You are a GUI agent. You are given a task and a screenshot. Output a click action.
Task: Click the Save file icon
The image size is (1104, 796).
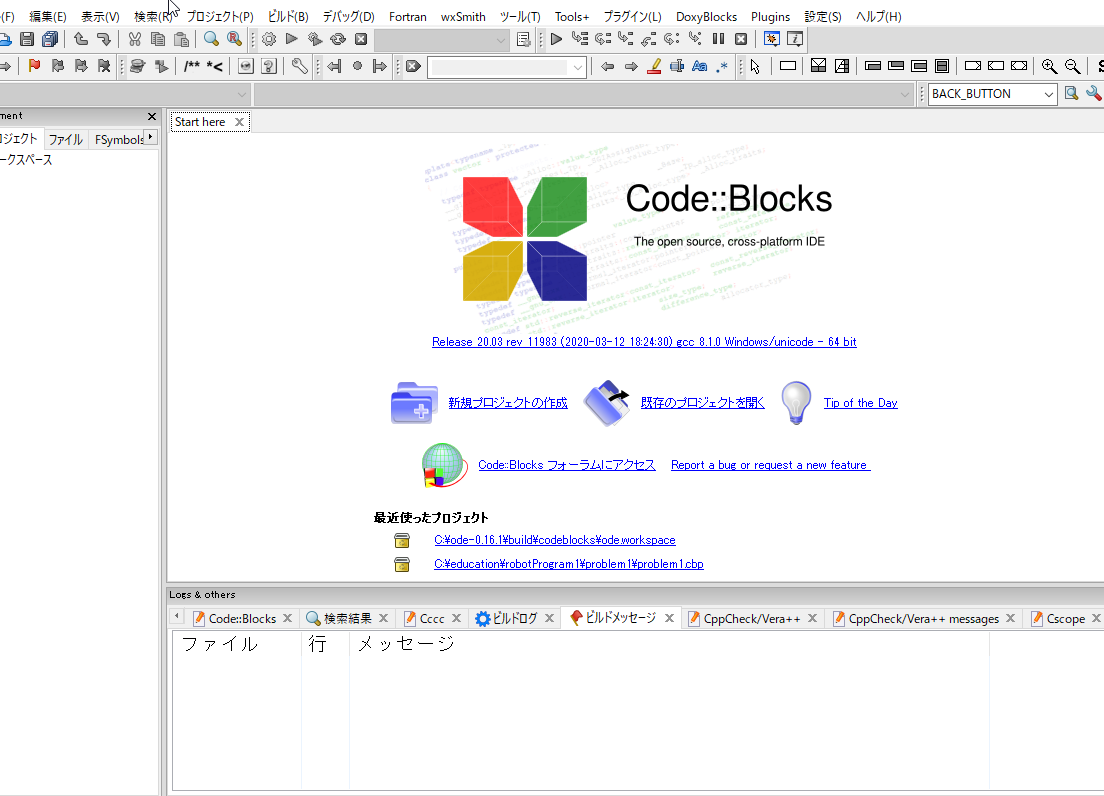point(27,39)
